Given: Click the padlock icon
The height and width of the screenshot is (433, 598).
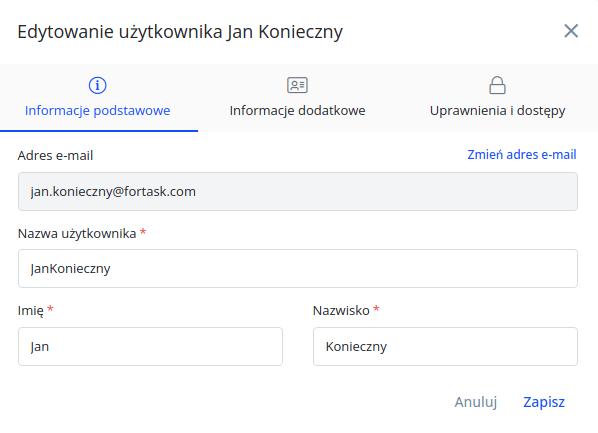Looking at the screenshot, I should pos(497,85).
